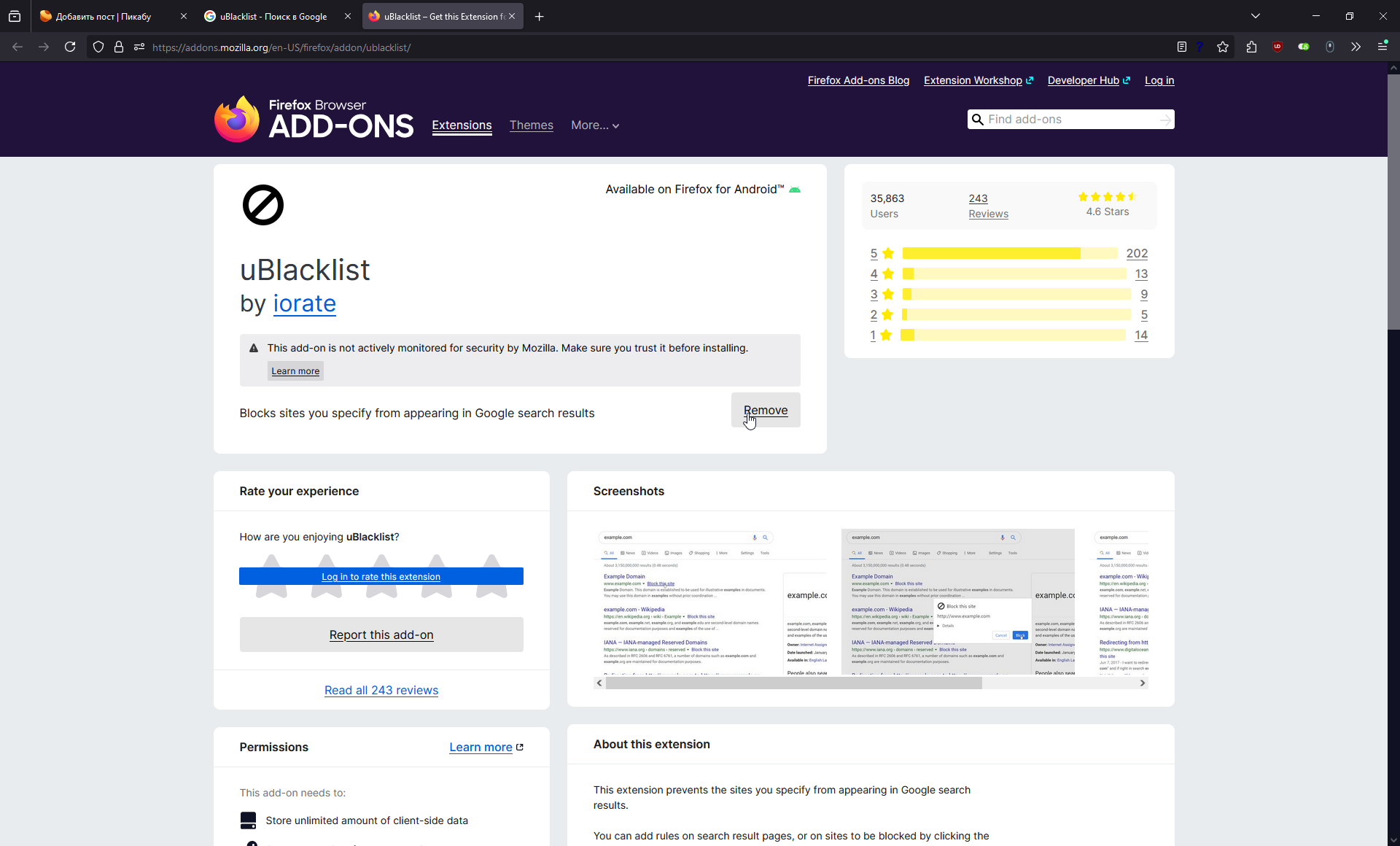Open the Extensions section in header

(462, 125)
